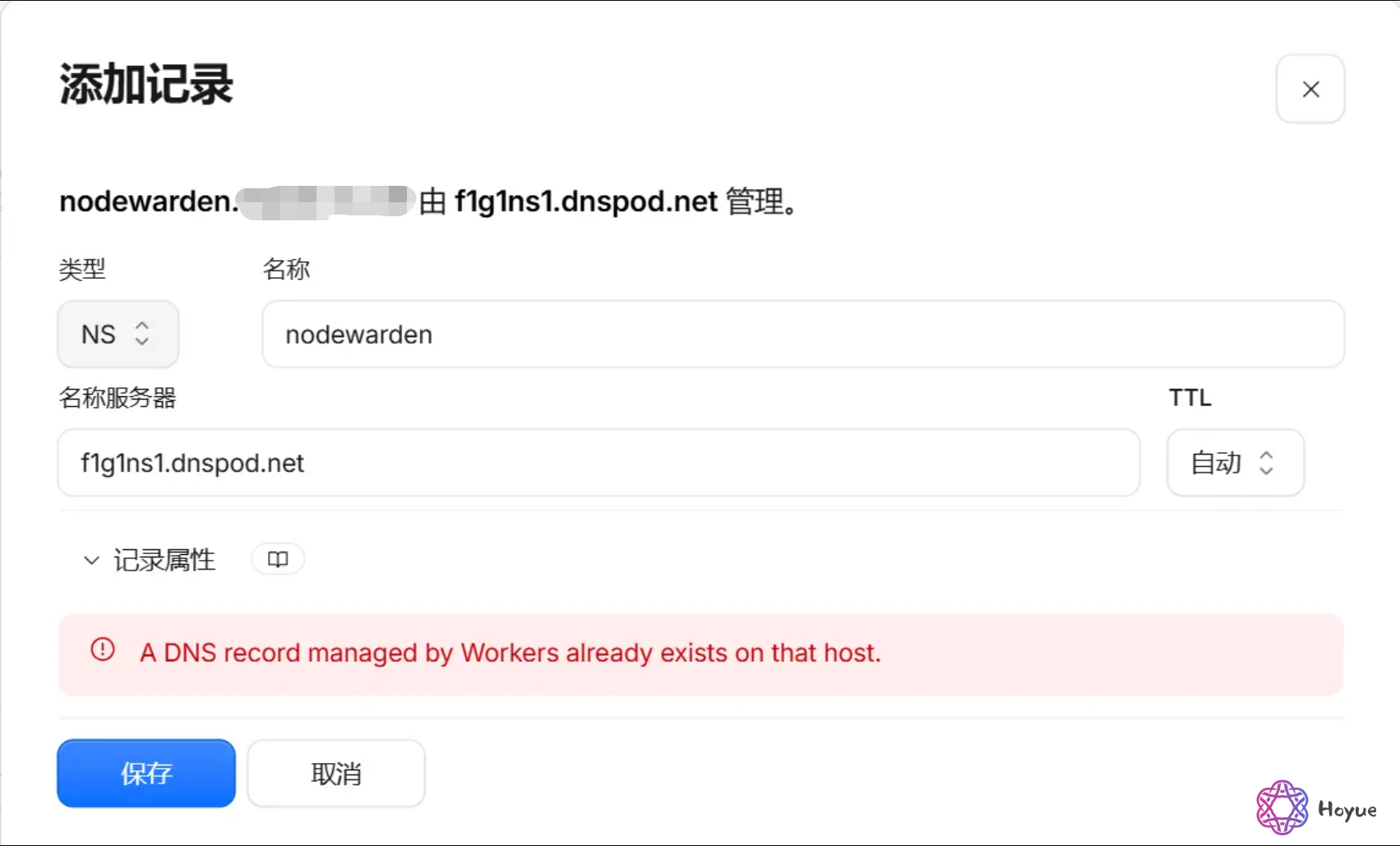Open the TTL 自动 dropdown
1400x846 pixels.
(x=1236, y=462)
